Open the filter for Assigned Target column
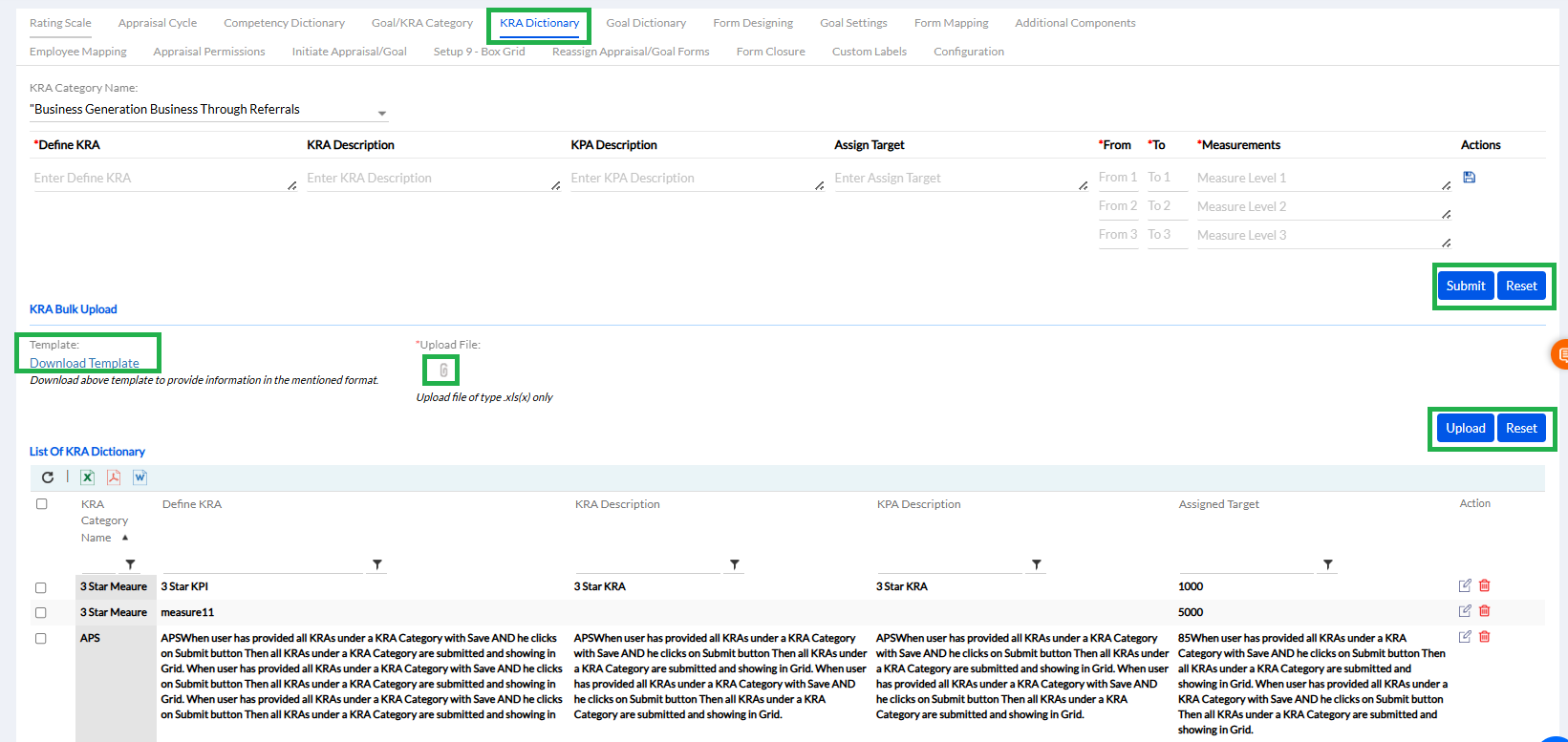The height and width of the screenshot is (742, 1568). click(1327, 565)
